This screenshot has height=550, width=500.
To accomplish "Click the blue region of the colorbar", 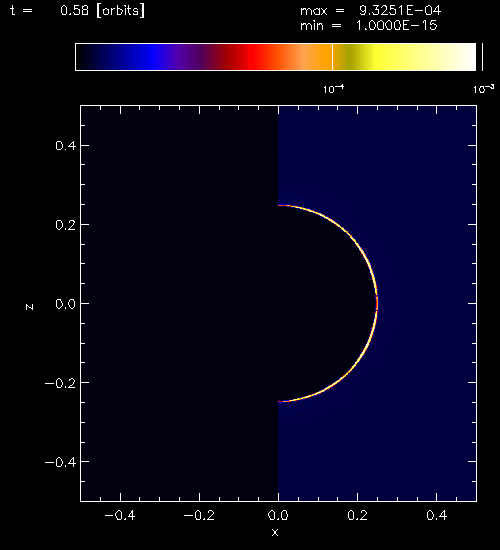I will pyautogui.click(x=152, y=57).
